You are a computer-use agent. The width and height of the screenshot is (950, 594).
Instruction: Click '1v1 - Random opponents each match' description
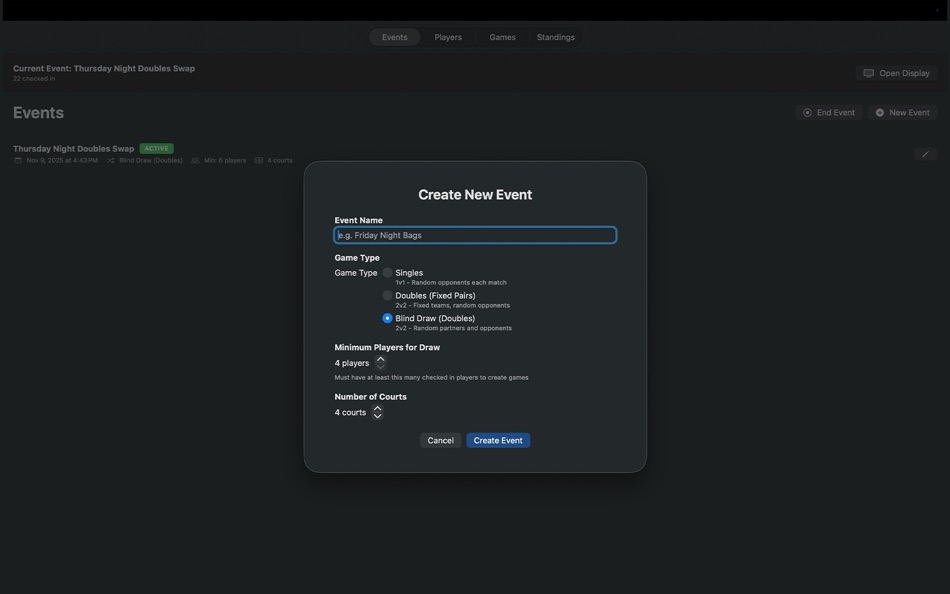(x=451, y=282)
